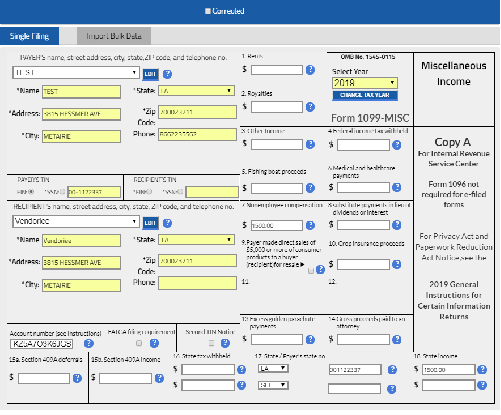Click the recipient Name field
501x415 pixels.
(x=81, y=241)
